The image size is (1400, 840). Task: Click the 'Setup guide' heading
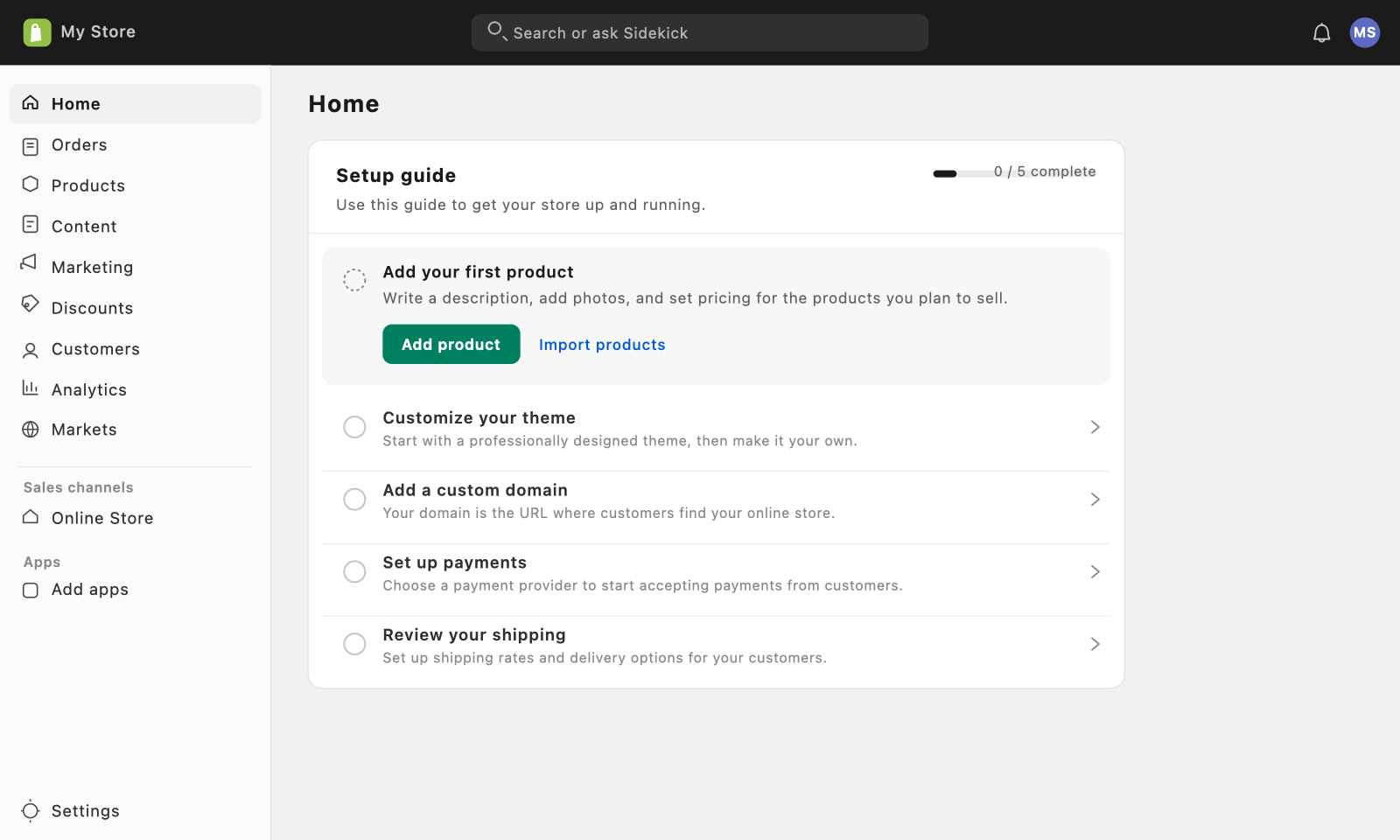pyautogui.click(x=396, y=175)
